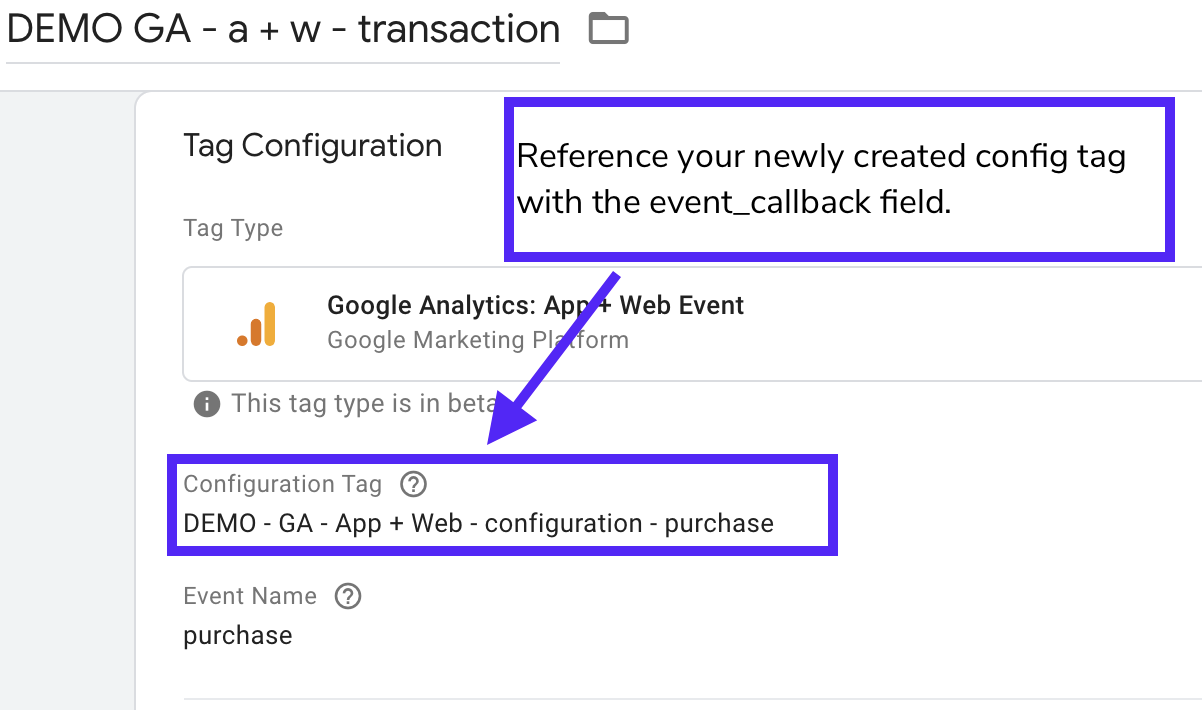
Task: Click the divider line below the Event Name field
Action: 692,698
